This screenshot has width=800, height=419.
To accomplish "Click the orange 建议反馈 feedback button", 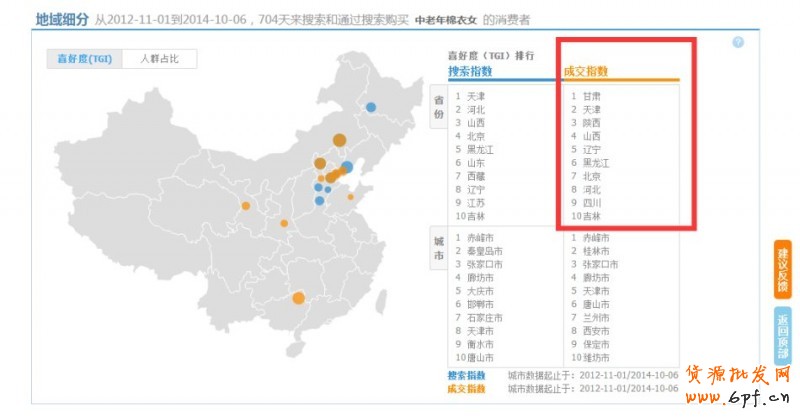I will click(783, 269).
